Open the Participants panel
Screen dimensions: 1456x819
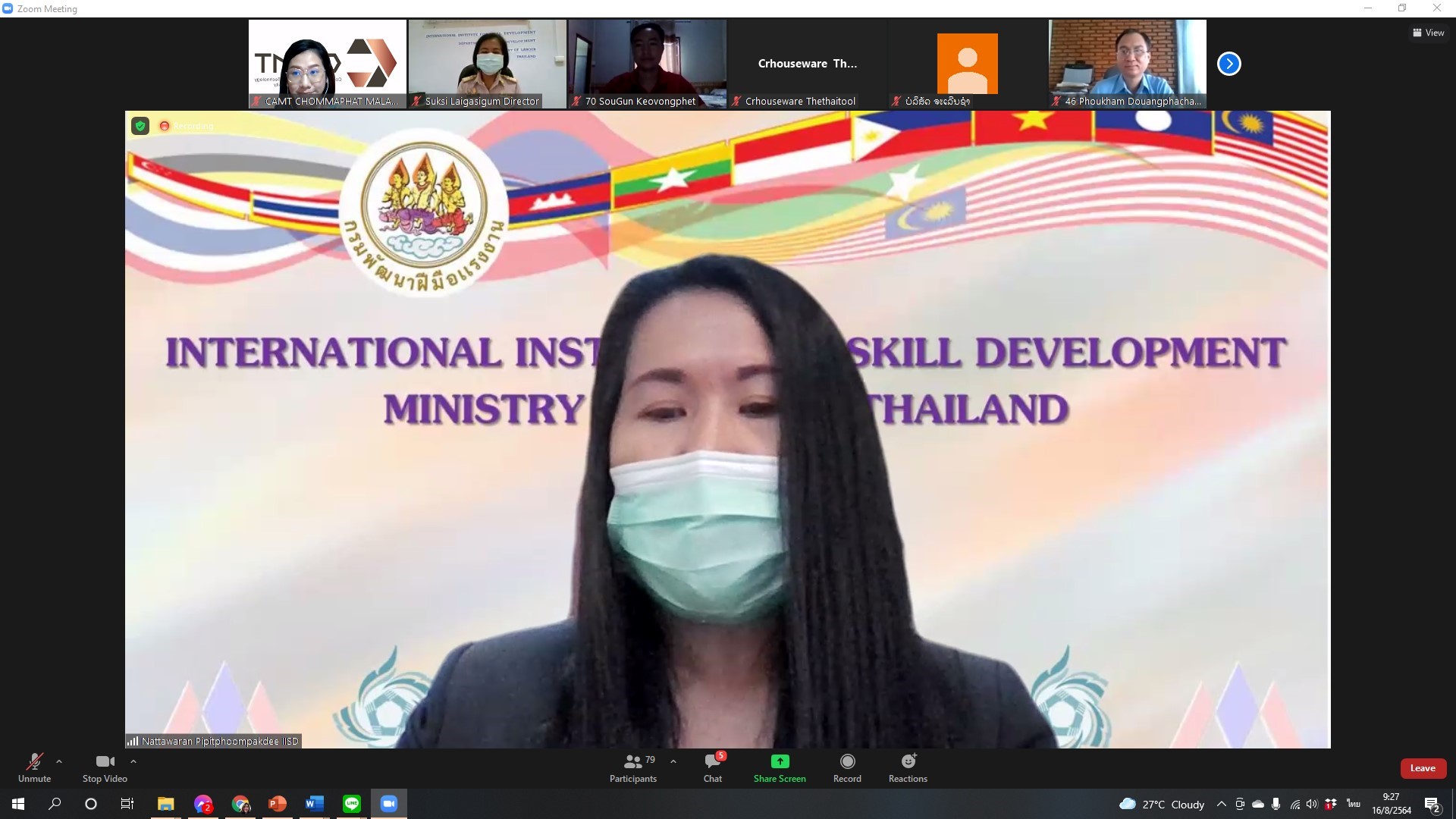pyautogui.click(x=633, y=767)
